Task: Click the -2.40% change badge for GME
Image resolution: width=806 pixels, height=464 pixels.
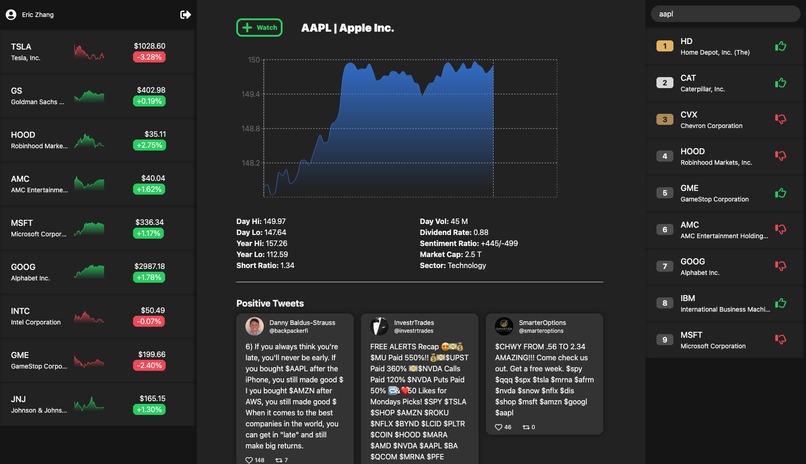Action: 149,365
